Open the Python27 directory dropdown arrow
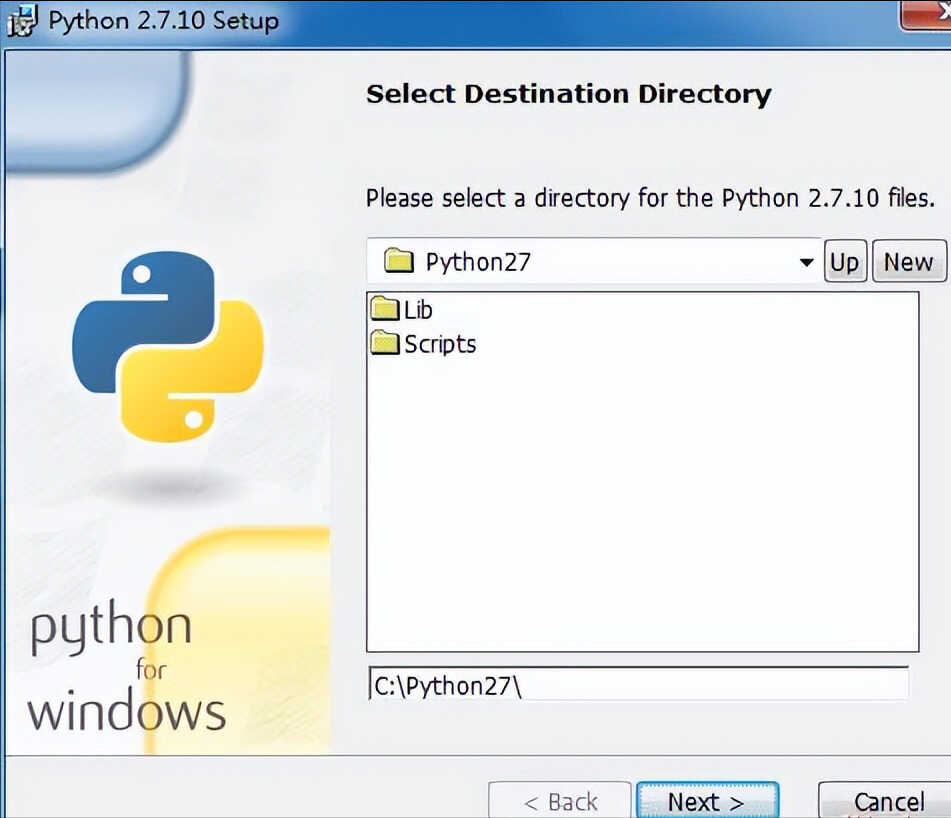Screen dimensions: 951x818 point(806,263)
